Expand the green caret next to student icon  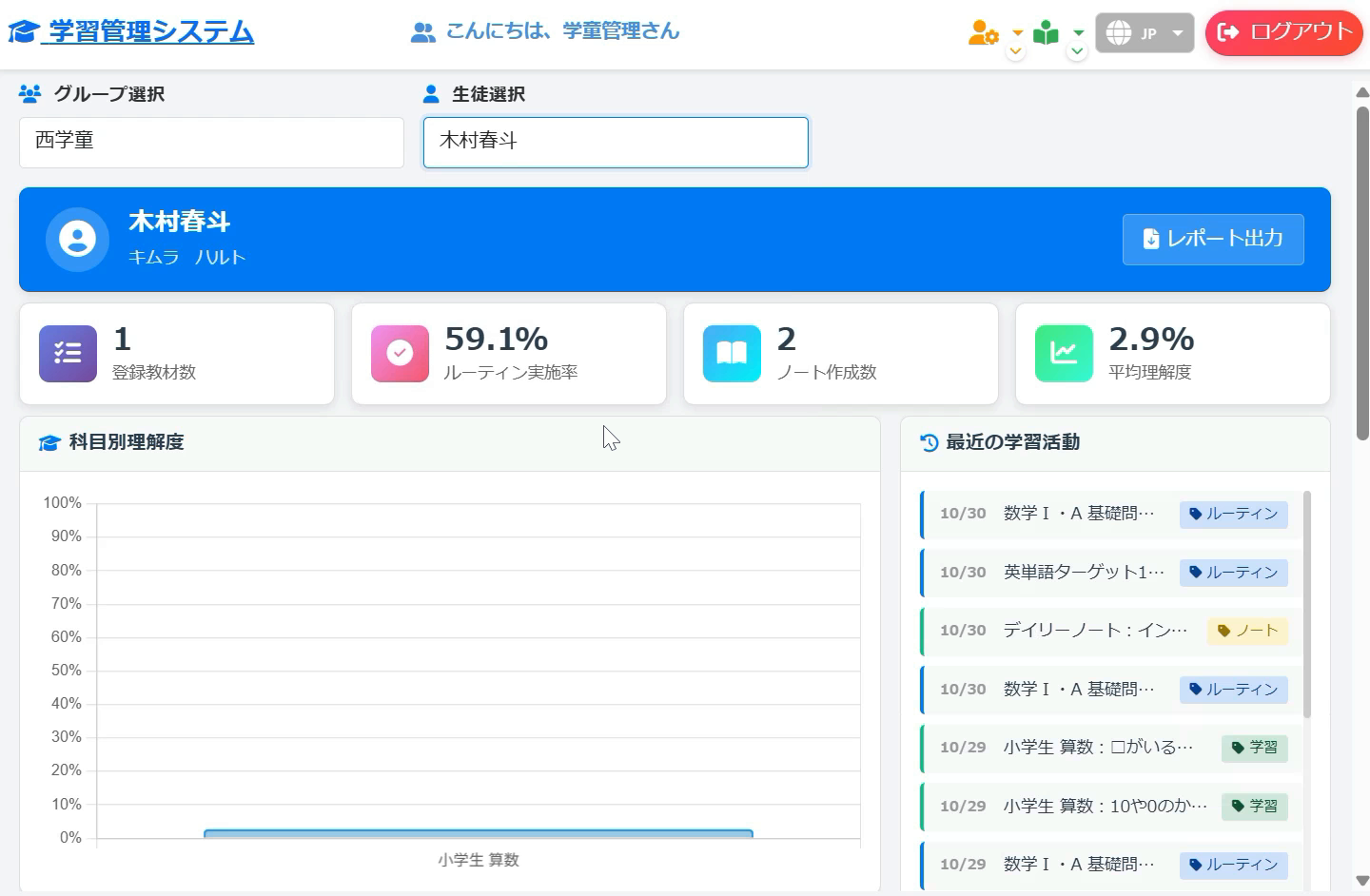pos(1077,33)
